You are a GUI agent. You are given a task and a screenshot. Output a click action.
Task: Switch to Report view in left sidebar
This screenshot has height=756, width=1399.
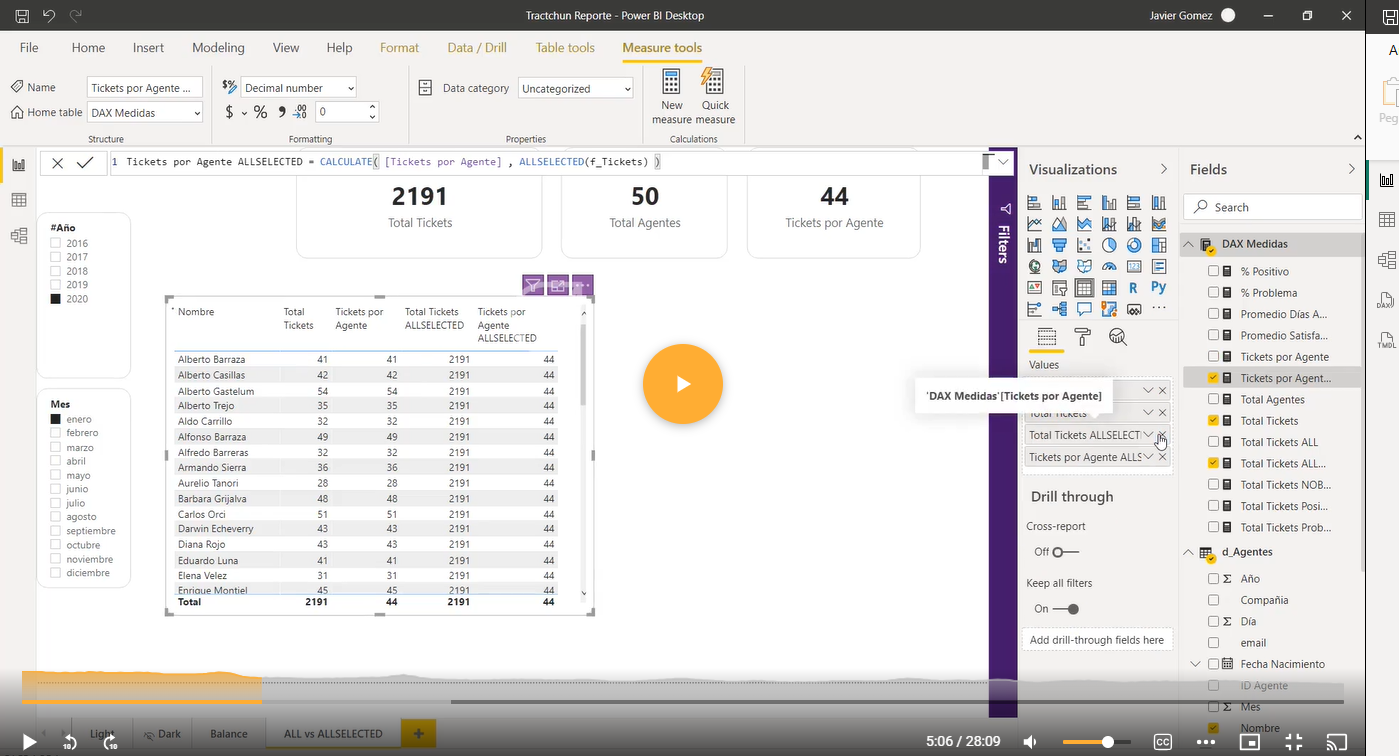18,165
